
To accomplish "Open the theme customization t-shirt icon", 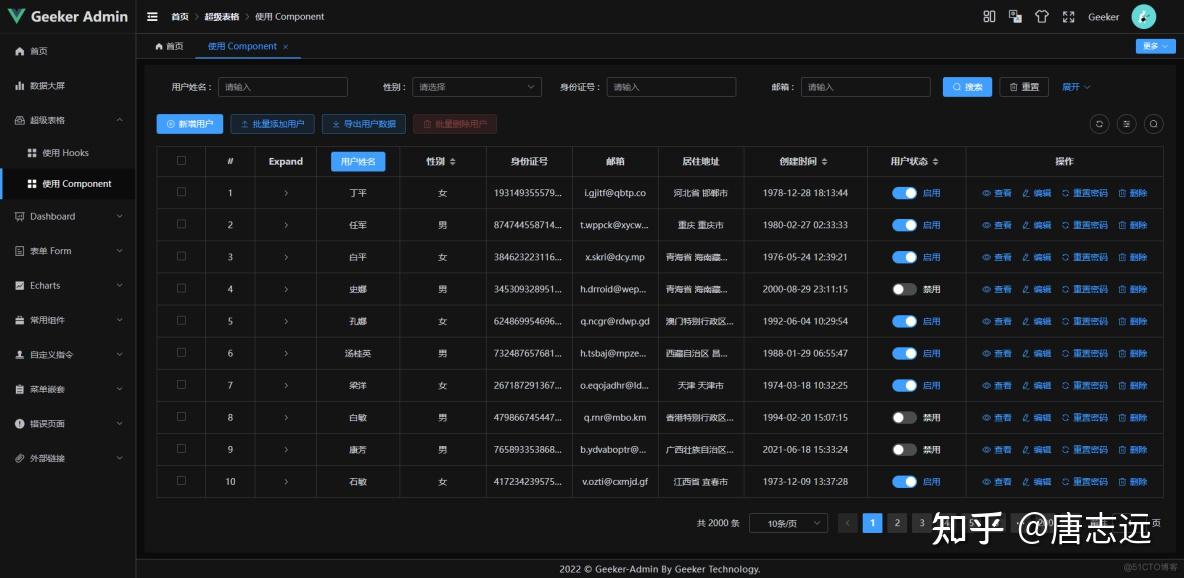I will click(1042, 16).
